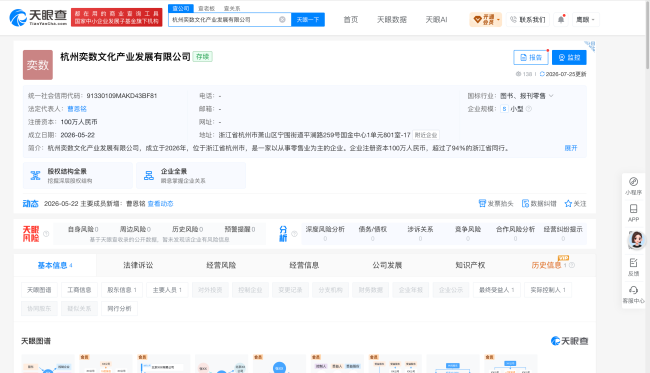Expand the company 简介 with 展开
Image resolution: width=650 pixels, height=373 pixels.
571,148
